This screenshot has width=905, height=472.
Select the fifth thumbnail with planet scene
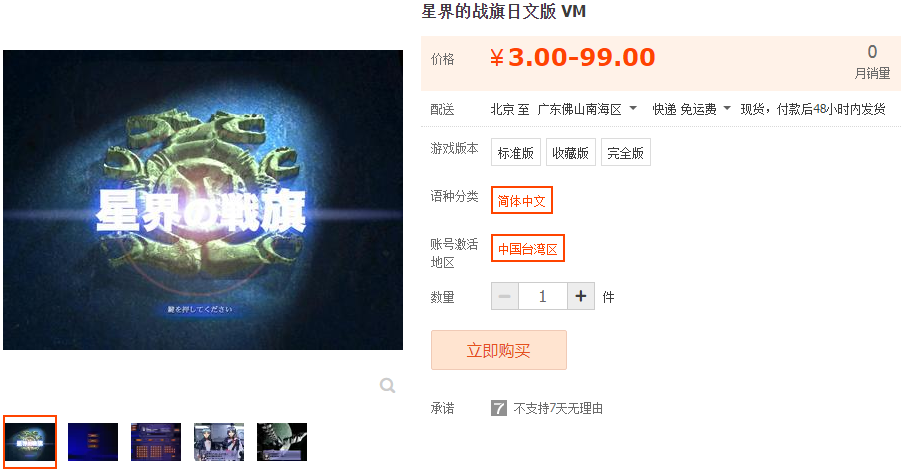click(x=282, y=442)
